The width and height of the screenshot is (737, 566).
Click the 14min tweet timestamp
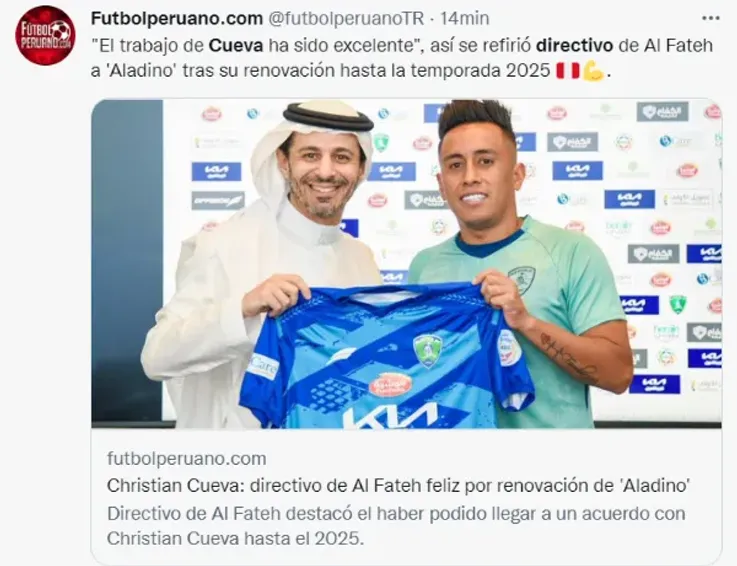click(464, 18)
